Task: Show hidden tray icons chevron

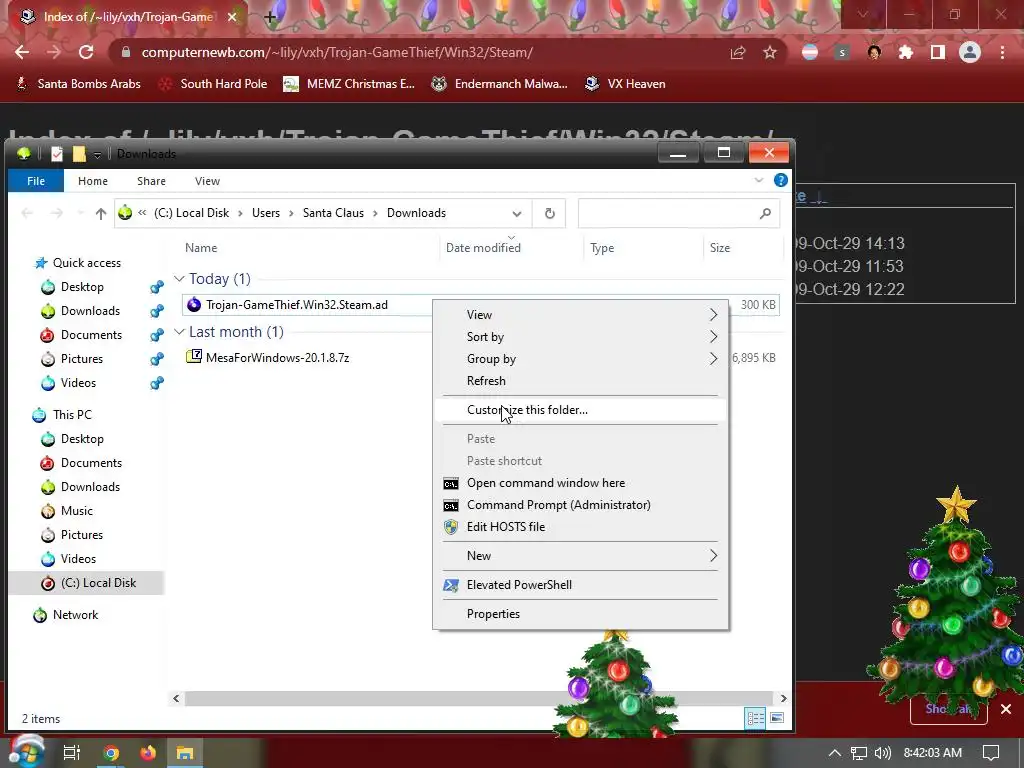Action: (x=835, y=753)
